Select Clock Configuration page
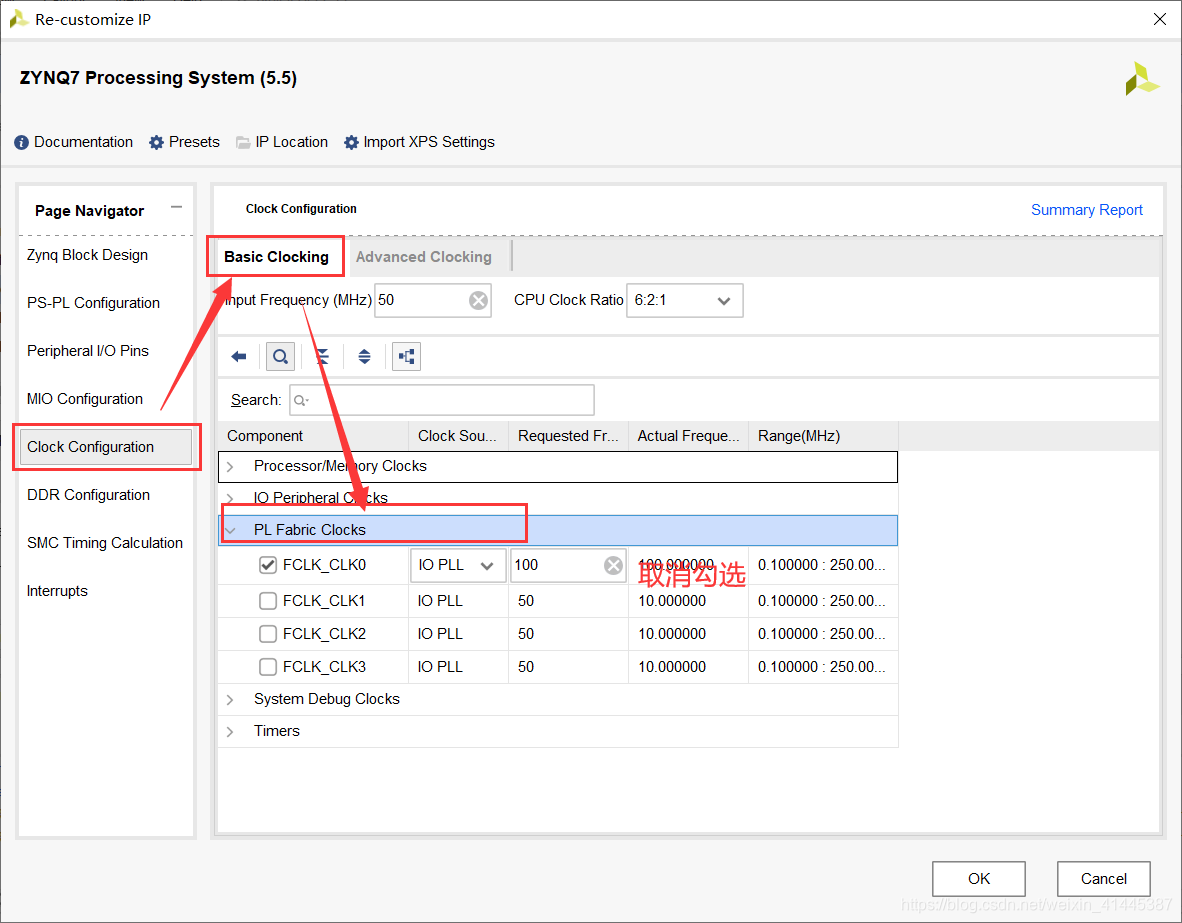1182x923 pixels. 106,447
